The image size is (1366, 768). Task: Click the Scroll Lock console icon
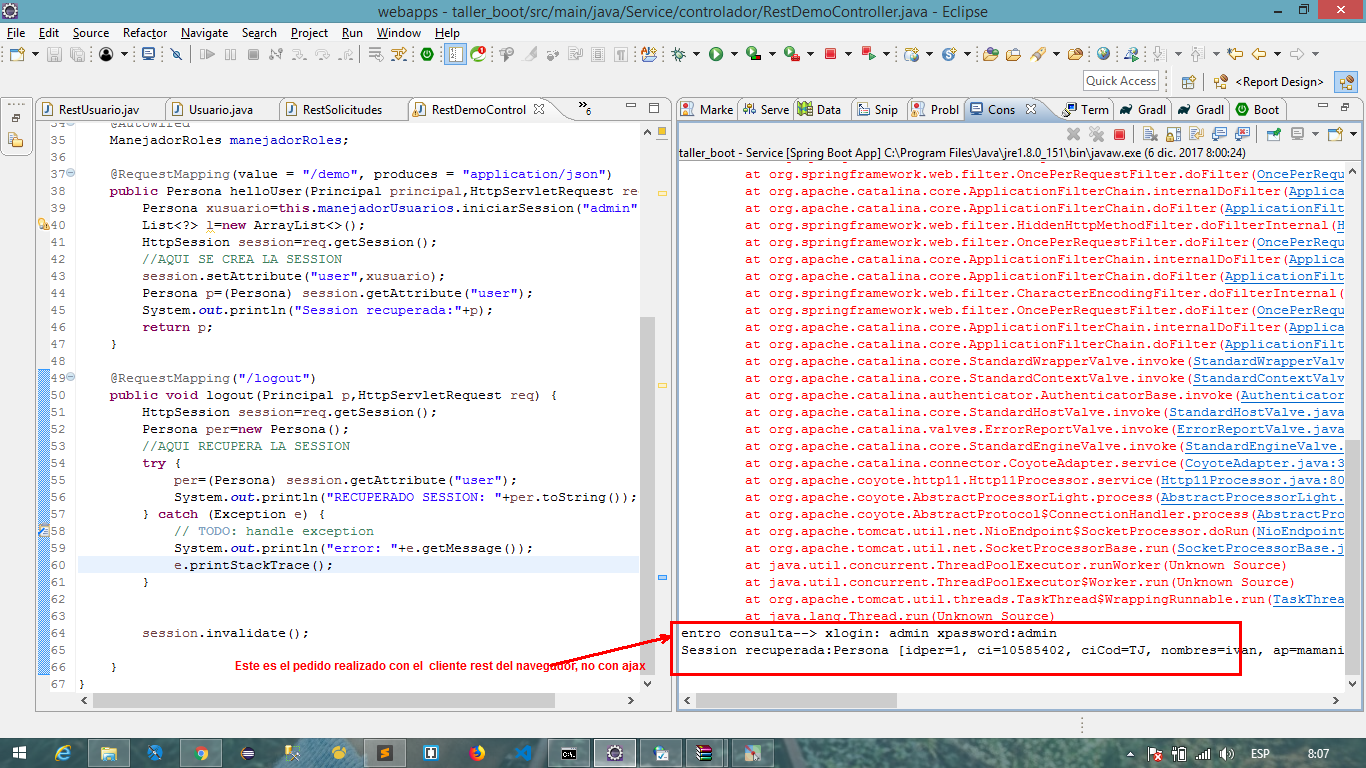[1173, 134]
